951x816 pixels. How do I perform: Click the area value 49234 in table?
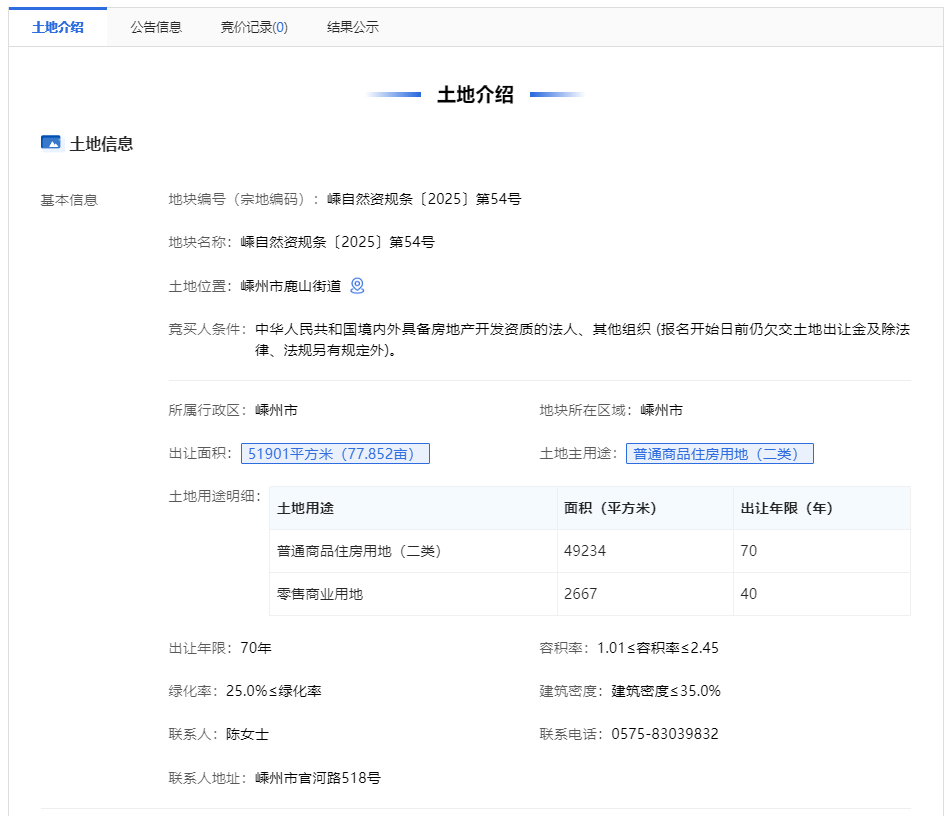coord(585,551)
